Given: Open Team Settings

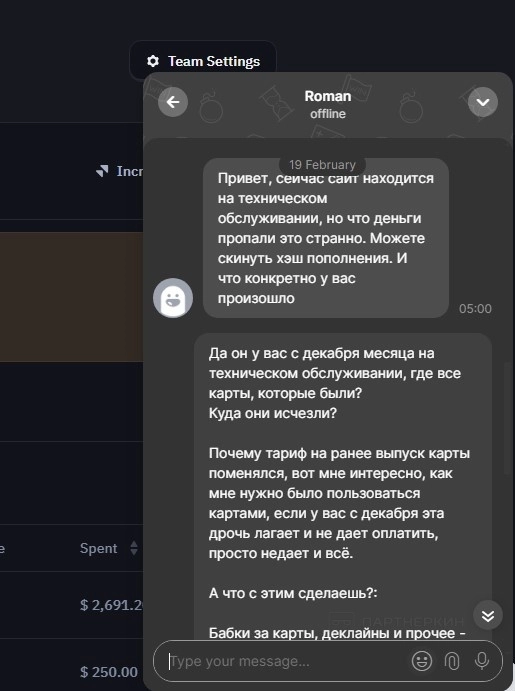Looking at the screenshot, I should [203, 61].
